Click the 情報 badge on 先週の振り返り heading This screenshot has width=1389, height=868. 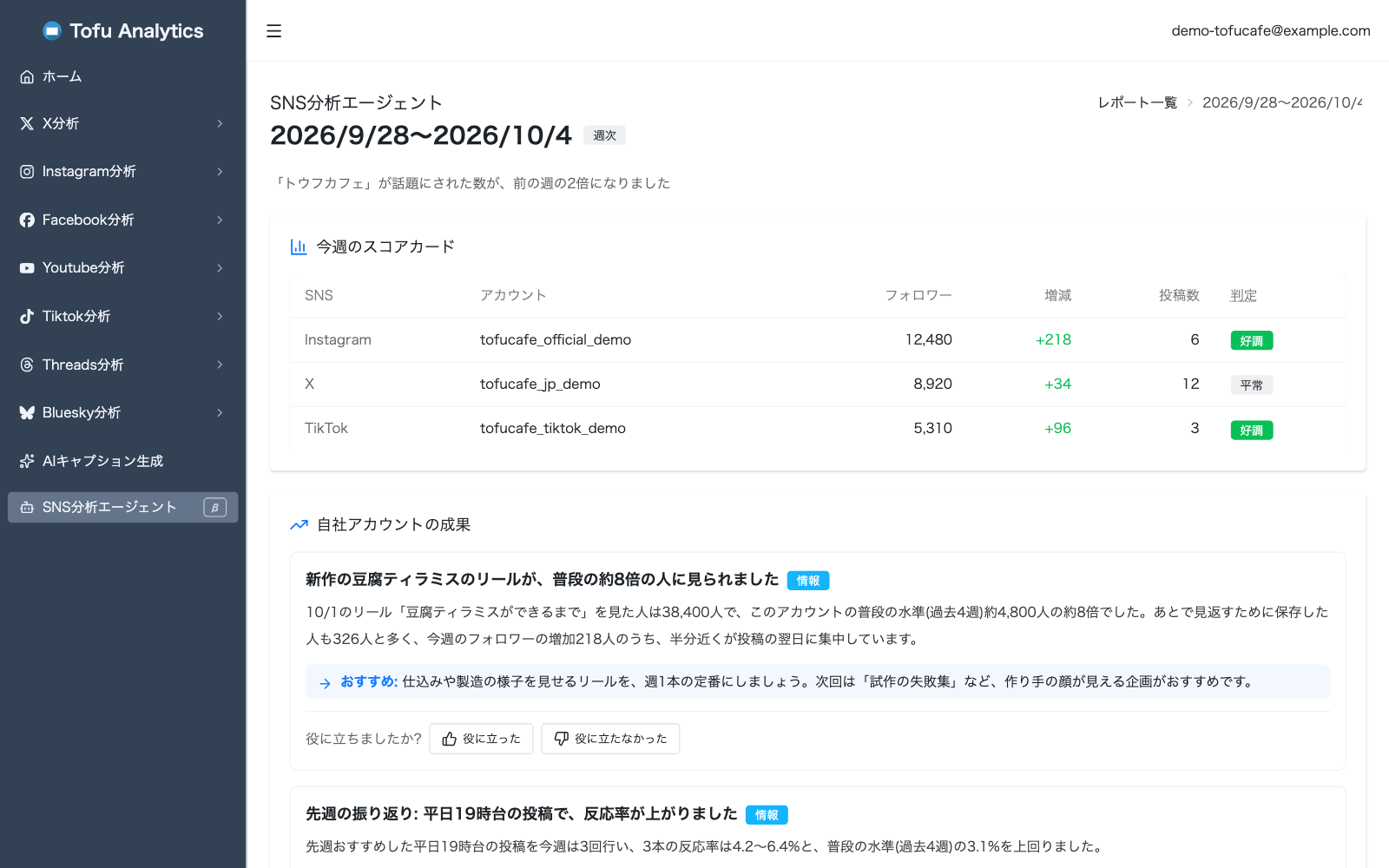pos(767,815)
